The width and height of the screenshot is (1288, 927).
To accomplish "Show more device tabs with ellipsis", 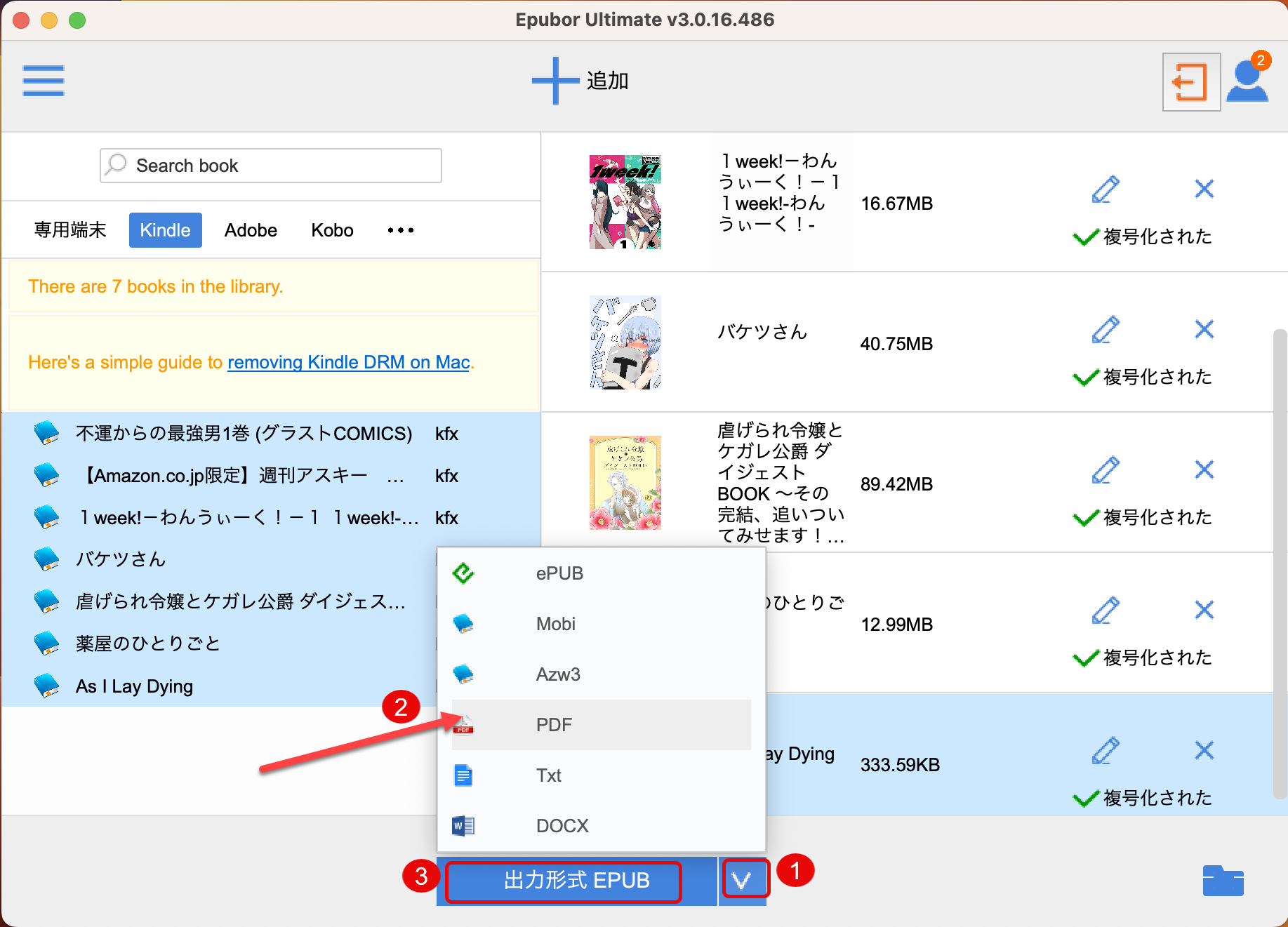I will click(401, 230).
